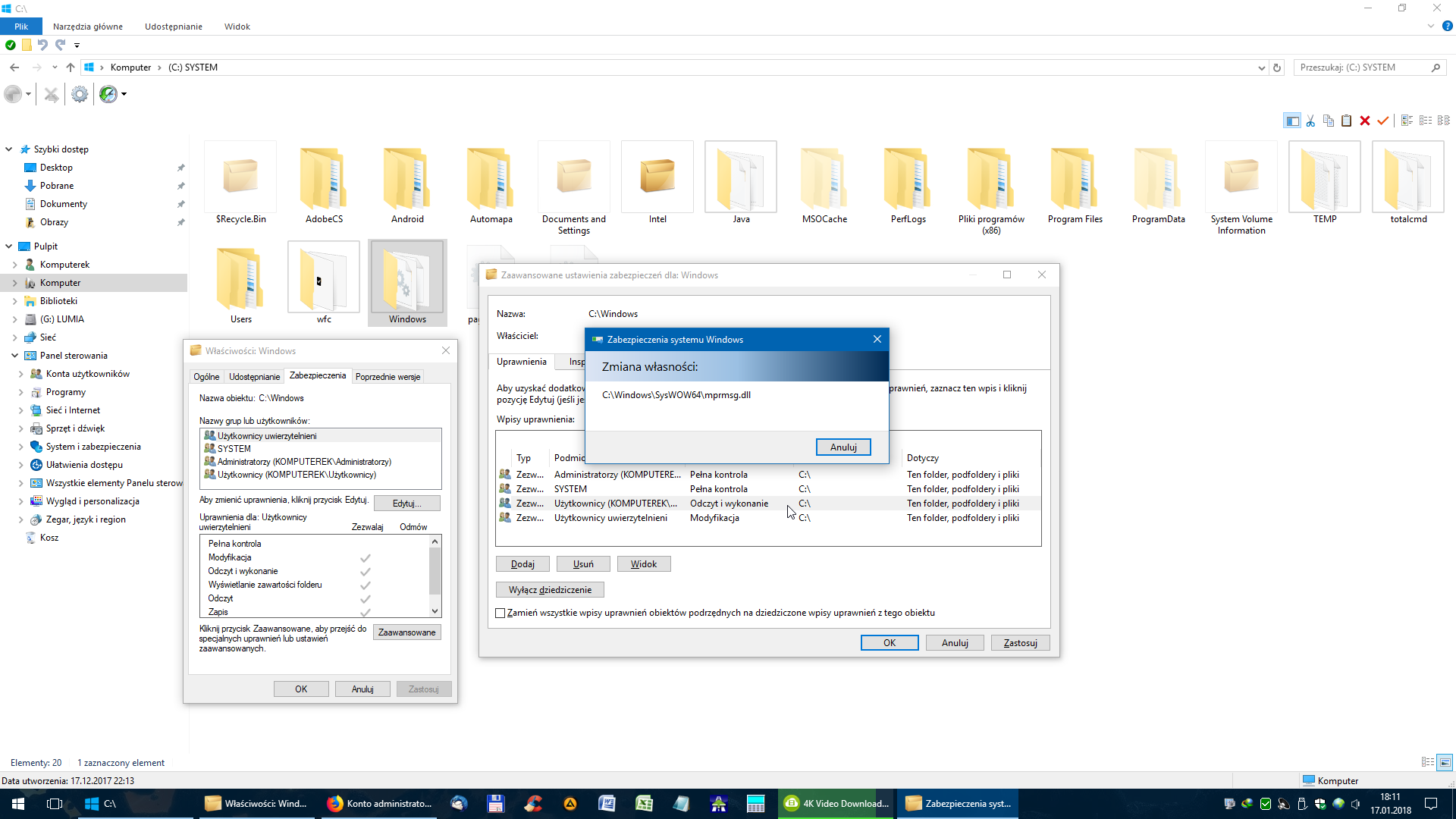Switch to list view icon in toolbar
Screen dimensions: 1456x819
point(1426,121)
